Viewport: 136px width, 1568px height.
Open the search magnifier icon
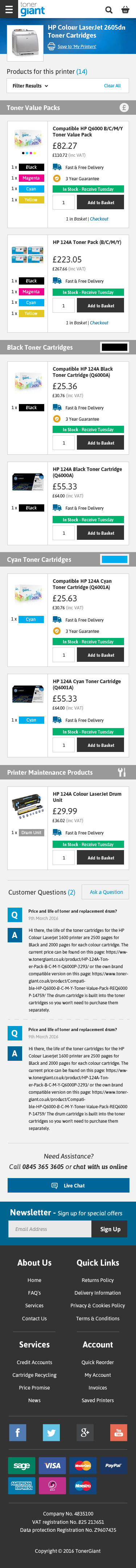click(108, 10)
